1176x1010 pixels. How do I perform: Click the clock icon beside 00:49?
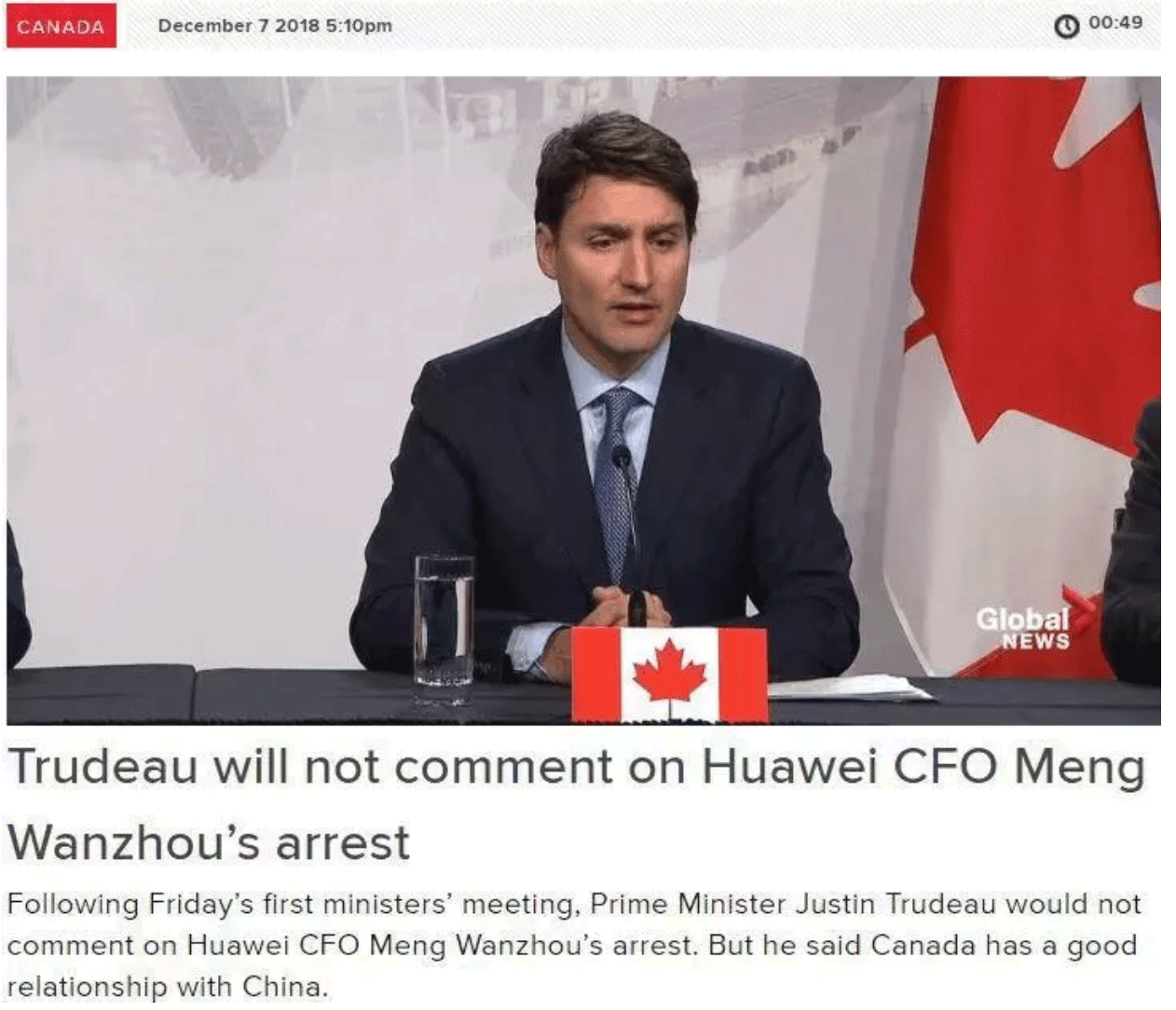tap(1066, 26)
